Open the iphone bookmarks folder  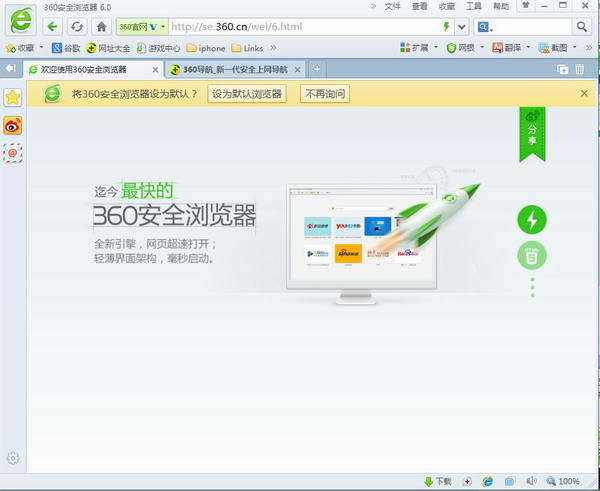[x=205, y=48]
